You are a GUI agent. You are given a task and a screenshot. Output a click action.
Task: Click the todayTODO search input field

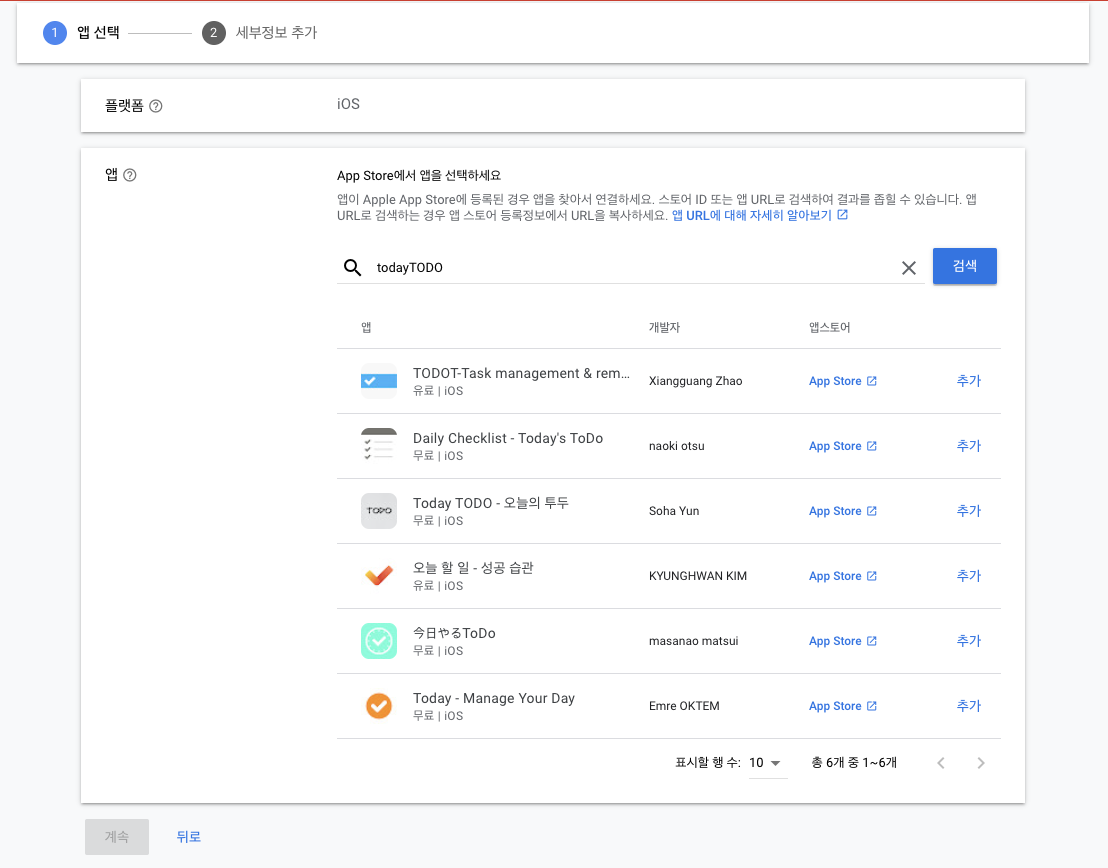(x=632, y=267)
